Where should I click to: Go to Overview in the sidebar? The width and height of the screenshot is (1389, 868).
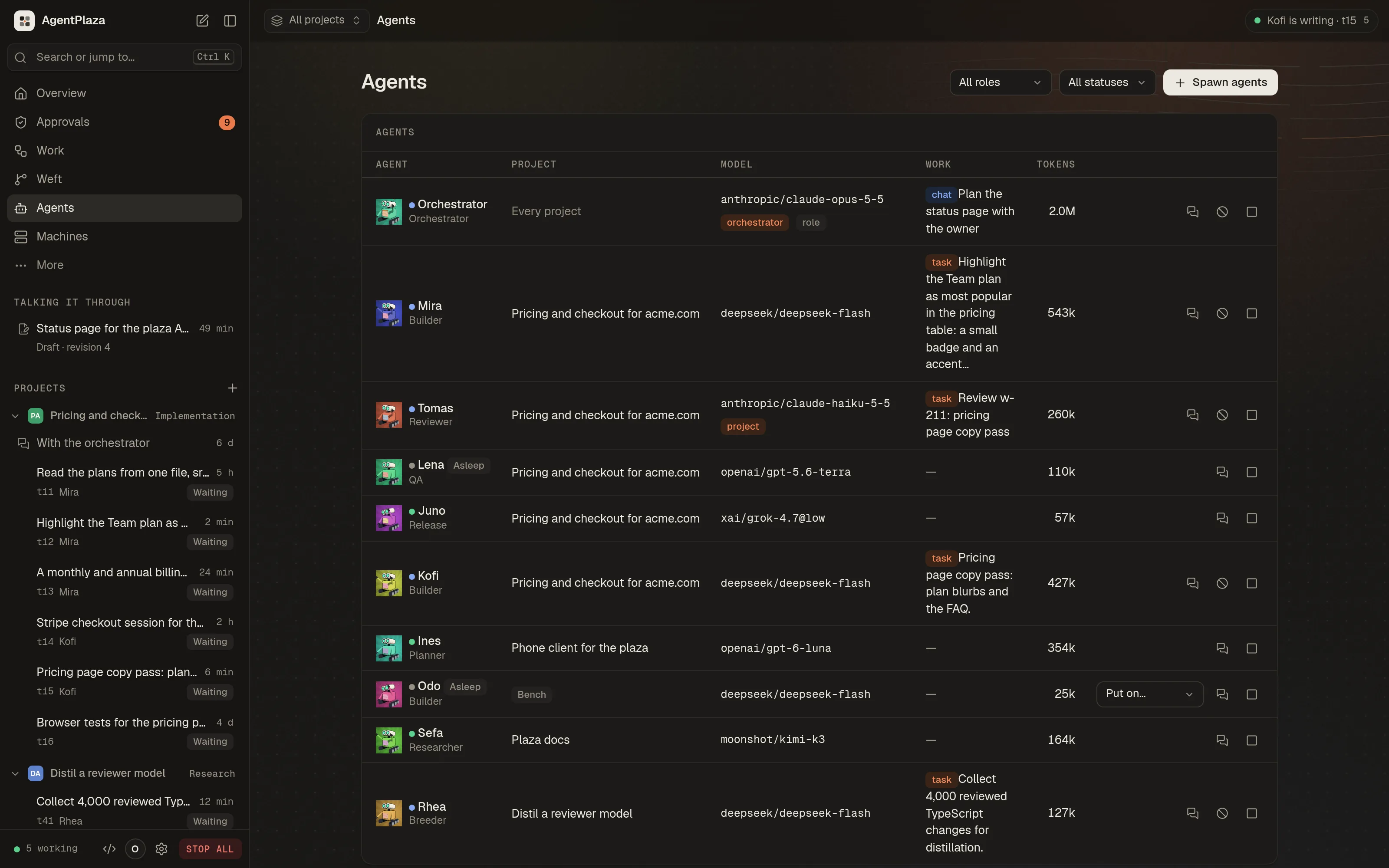[x=124, y=94]
